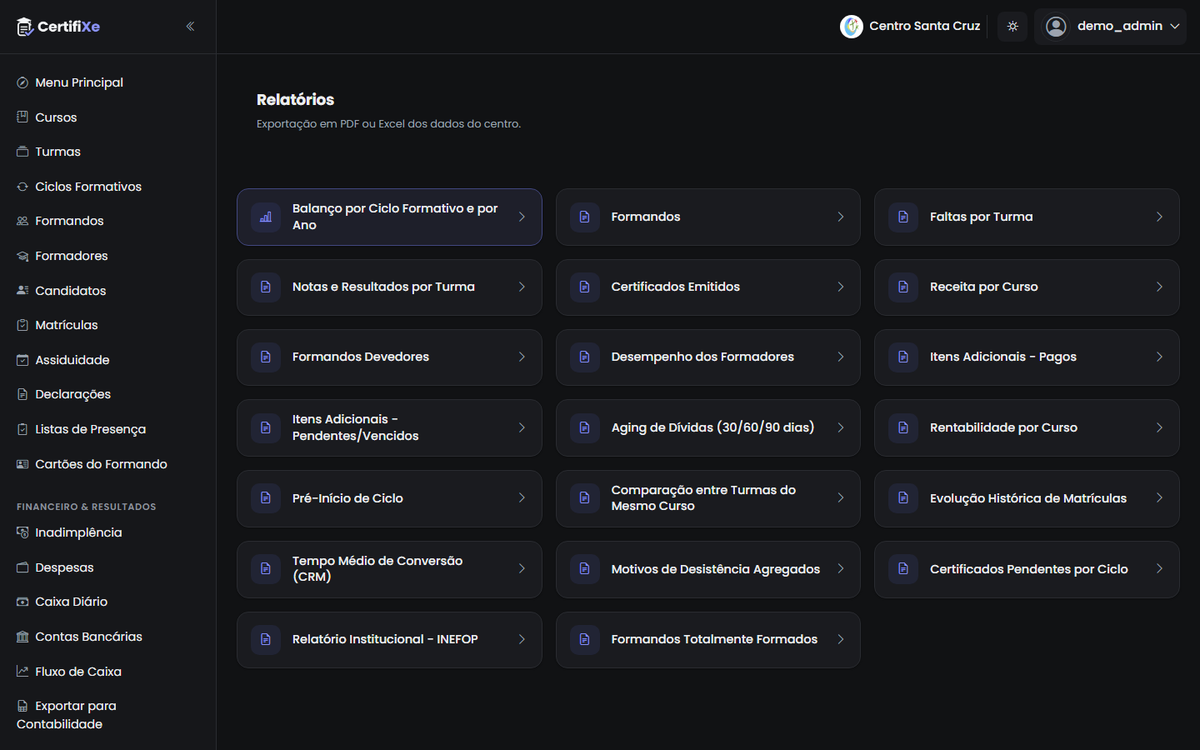Open Cartões do Formando in sidebar
Viewport: 1200px width, 750px height.
click(x=108, y=464)
